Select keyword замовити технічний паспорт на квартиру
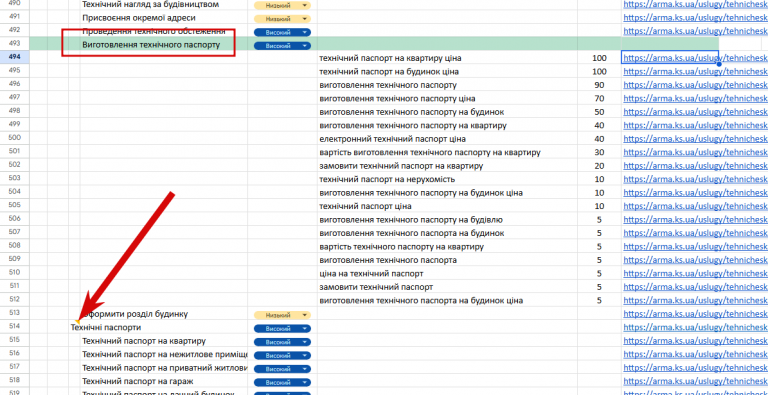768x395 pixels. click(x=402, y=166)
